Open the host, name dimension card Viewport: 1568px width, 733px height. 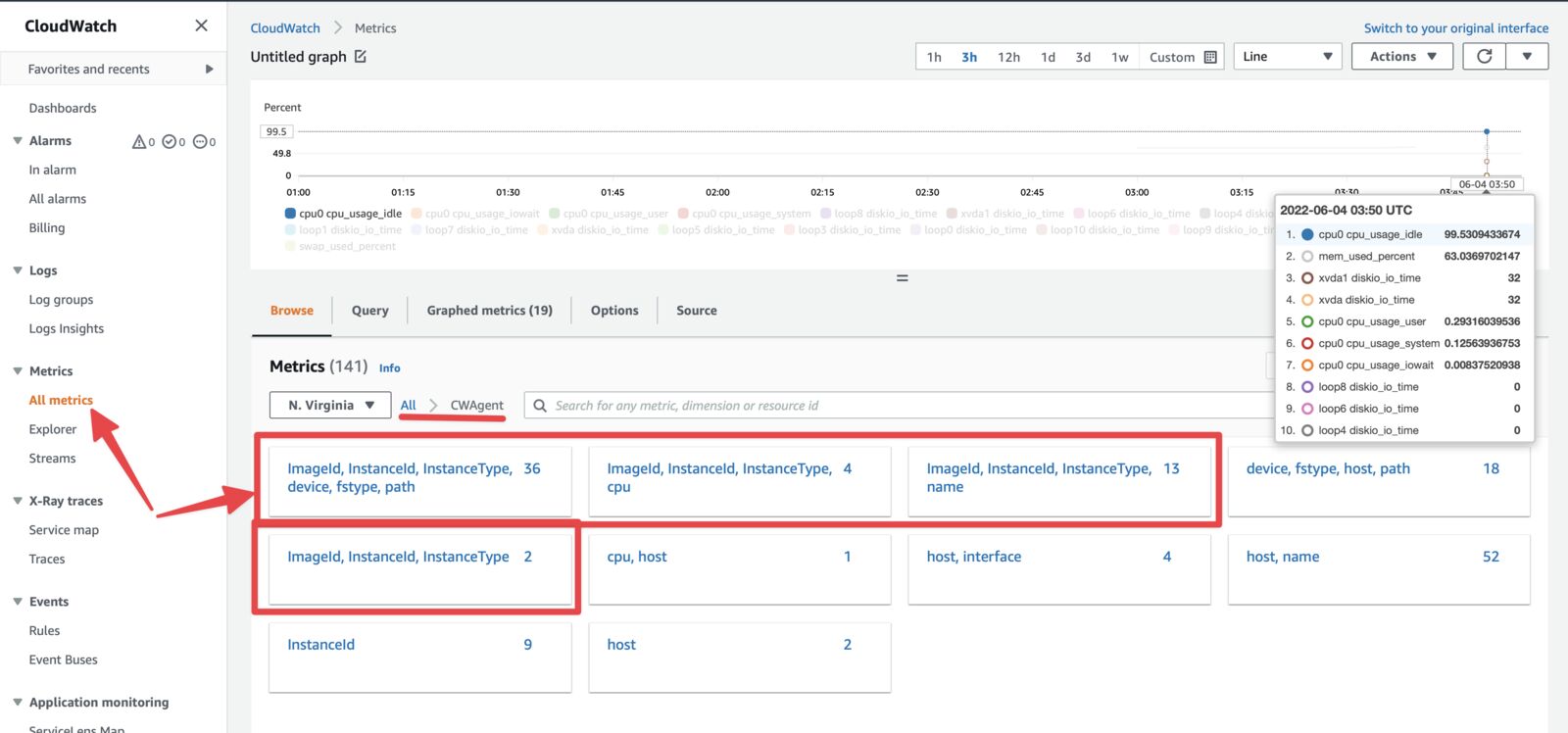tap(1379, 569)
